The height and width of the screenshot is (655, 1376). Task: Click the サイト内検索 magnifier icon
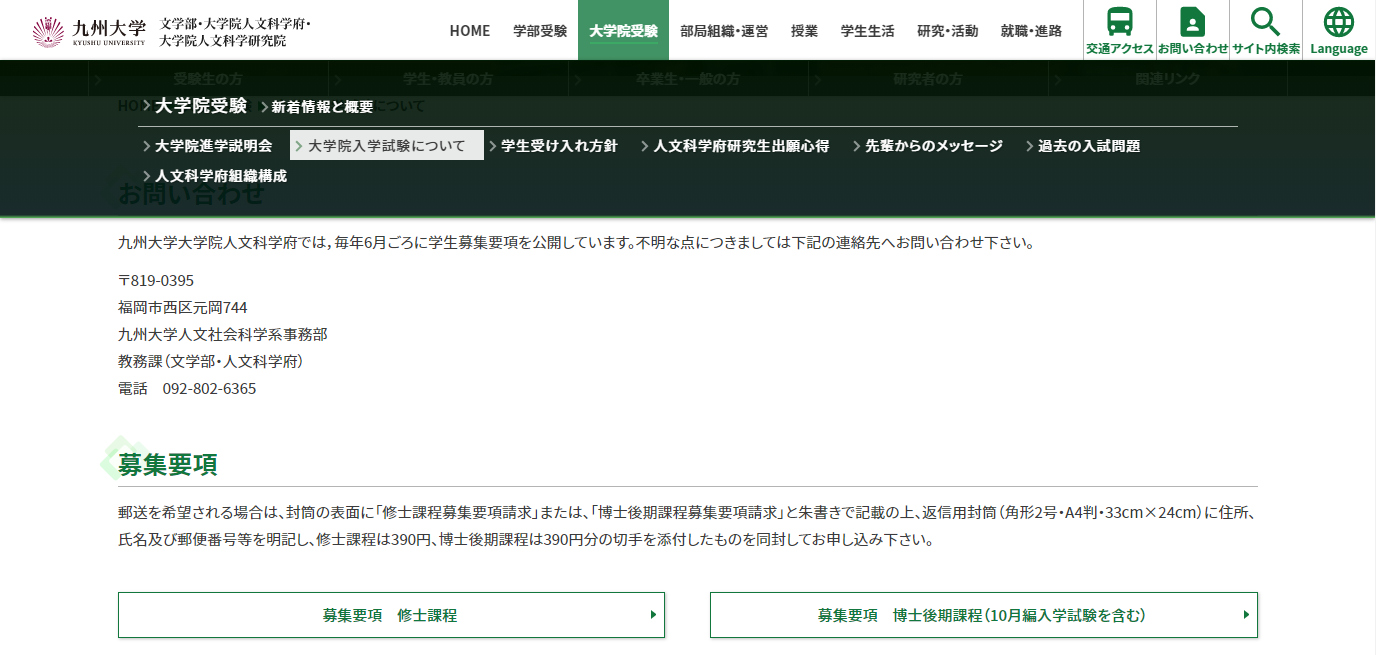[x=1265, y=22]
